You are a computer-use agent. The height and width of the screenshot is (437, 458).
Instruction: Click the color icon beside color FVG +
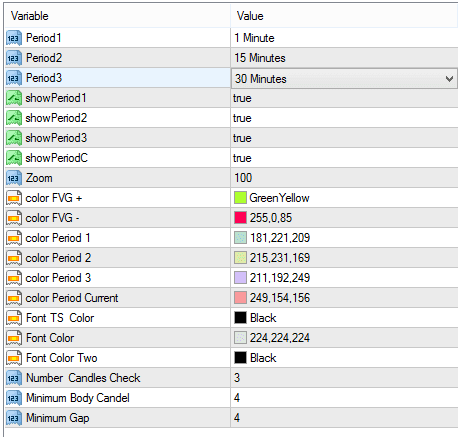(x=14, y=198)
